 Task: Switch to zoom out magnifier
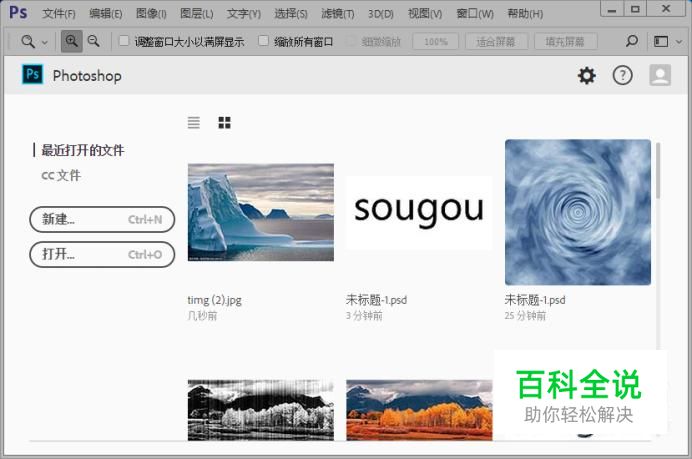point(94,41)
